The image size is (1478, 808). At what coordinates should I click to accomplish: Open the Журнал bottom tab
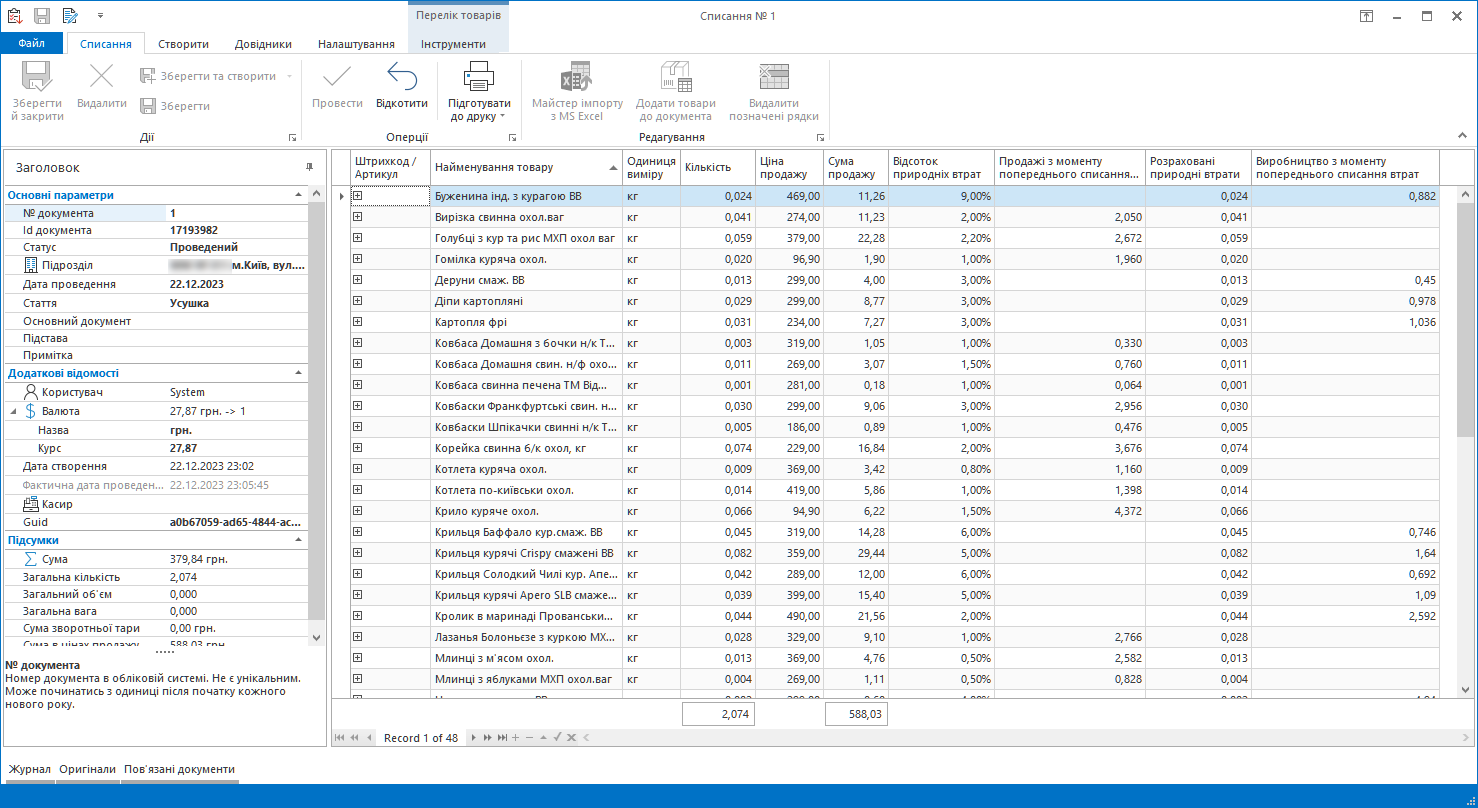(30, 769)
